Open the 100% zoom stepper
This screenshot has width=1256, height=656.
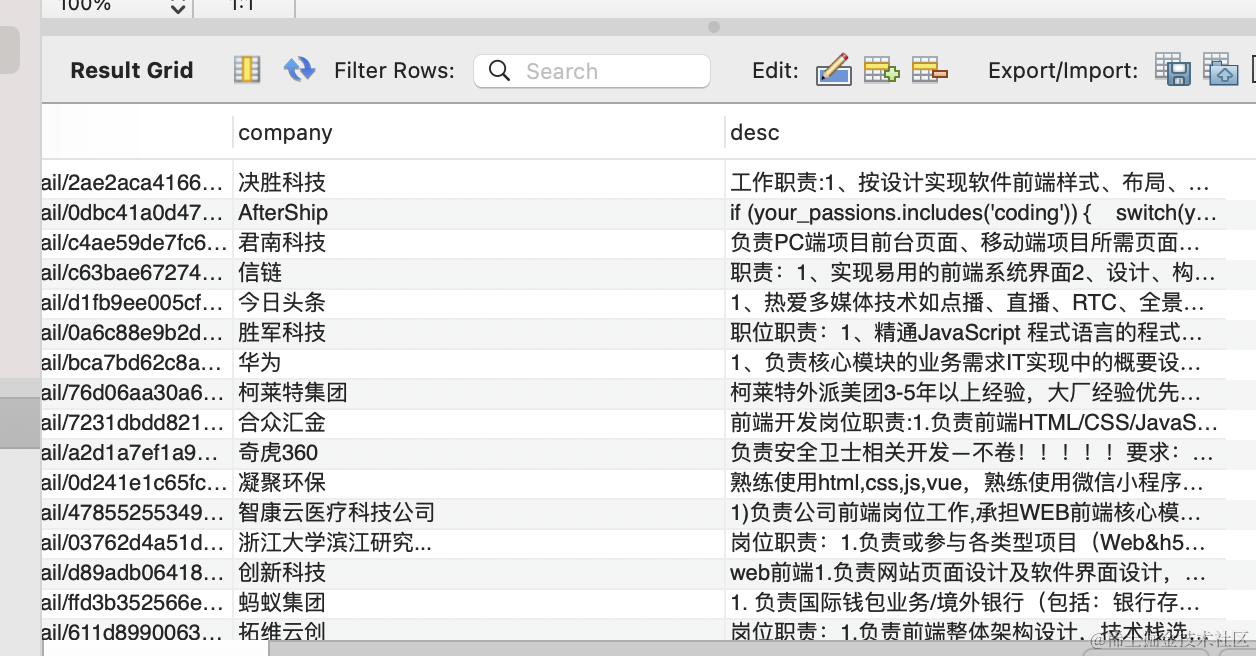178,8
